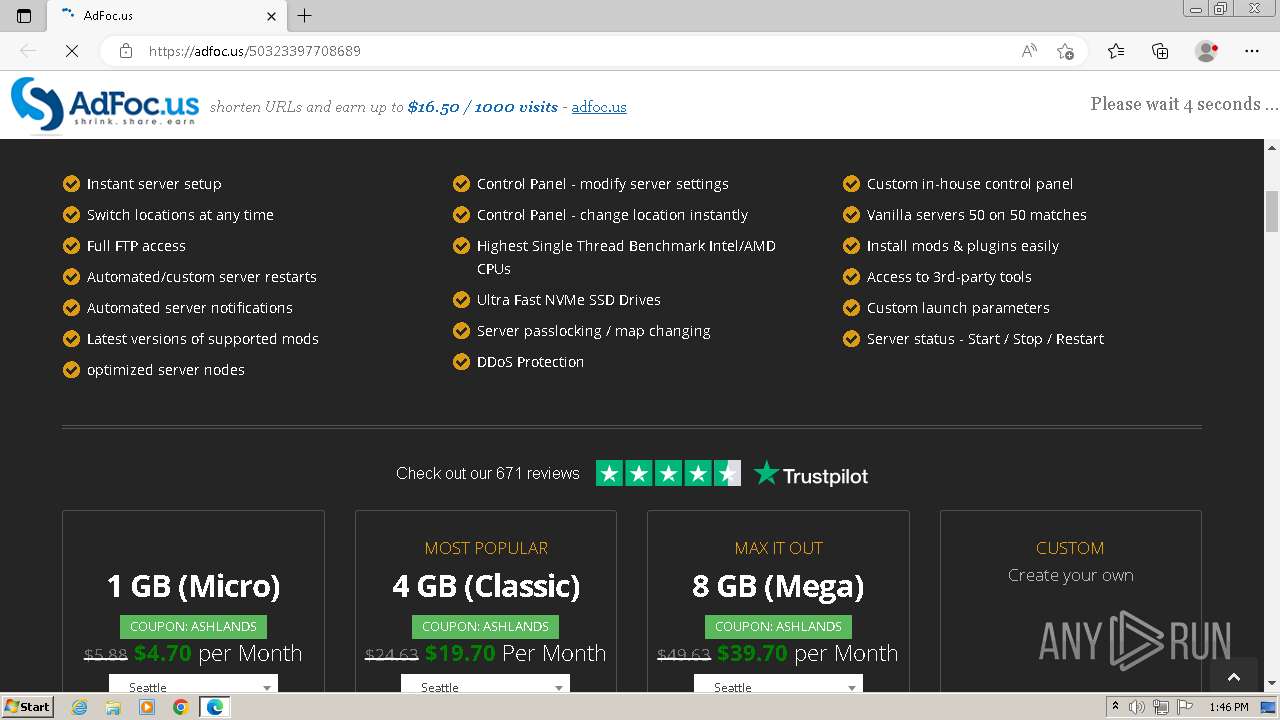Screen dimensions: 1280x720
Task: Click the back-to-top arrow button
Action: point(1234,677)
